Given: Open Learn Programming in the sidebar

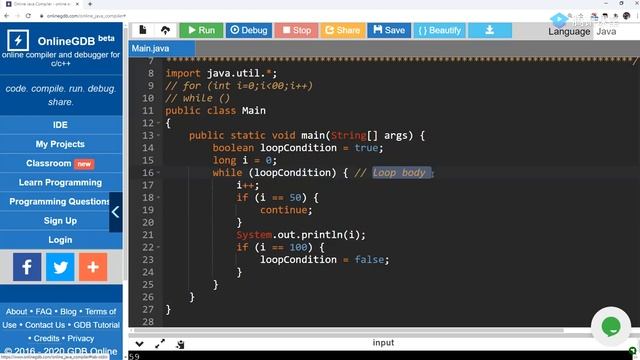Looking at the screenshot, I should [60, 182].
